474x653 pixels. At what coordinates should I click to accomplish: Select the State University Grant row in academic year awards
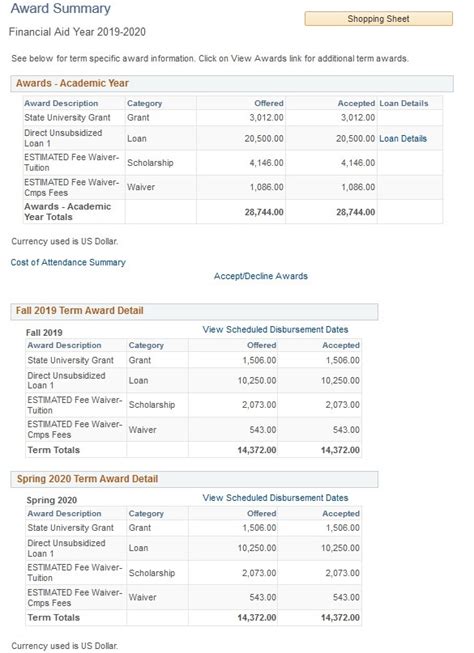233,118
